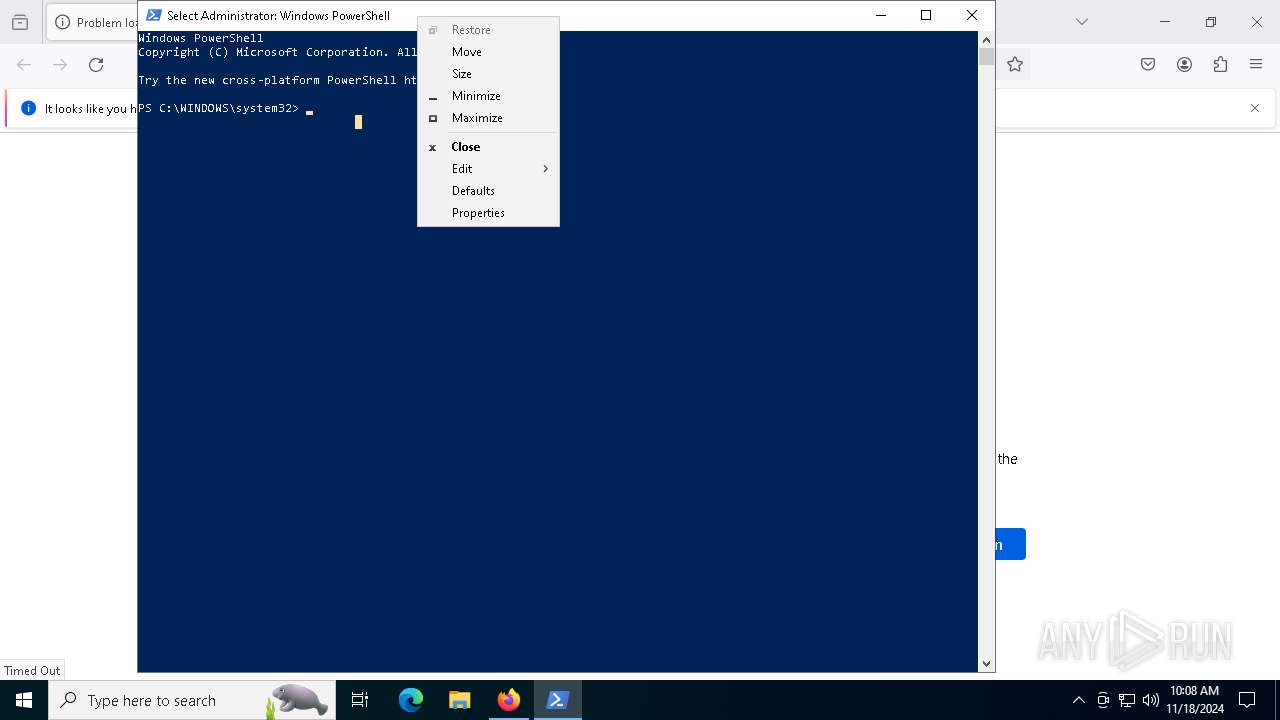Screen dimensions: 1280x720
Task: Click the info icon in Firefox notification
Action: (x=28, y=108)
